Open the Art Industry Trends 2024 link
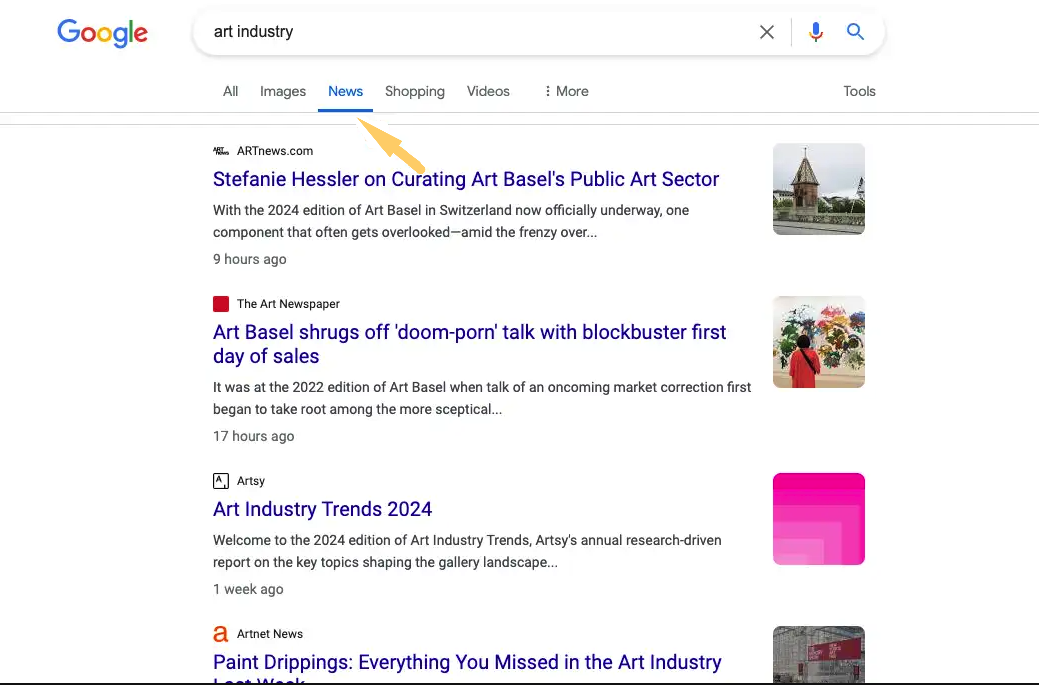The height and width of the screenshot is (685, 1039). click(322, 510)
